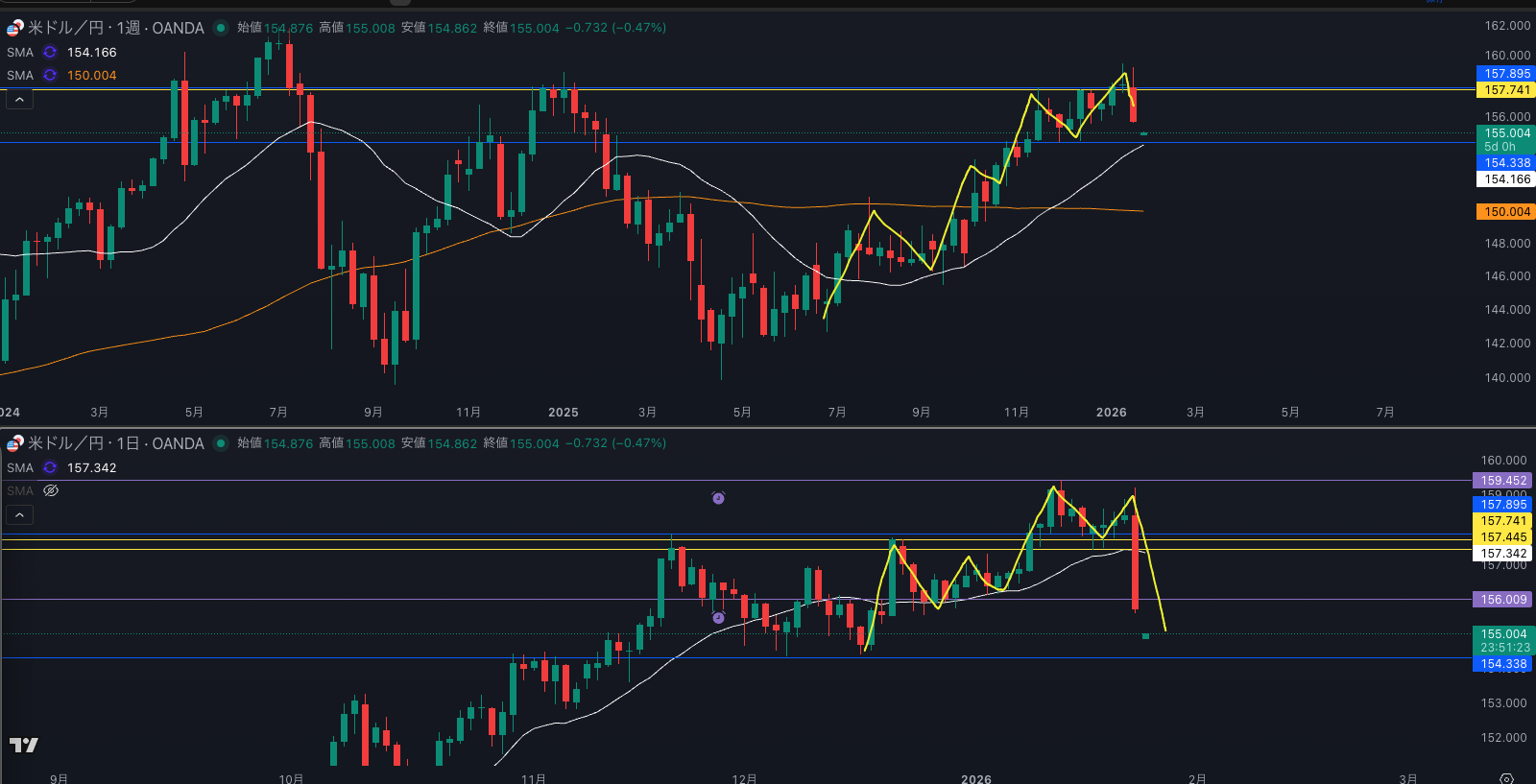This screenshot has height=784, width=1536.
Task: Click the lower purple alarm marker near 12月
Action: pos(718,618)
